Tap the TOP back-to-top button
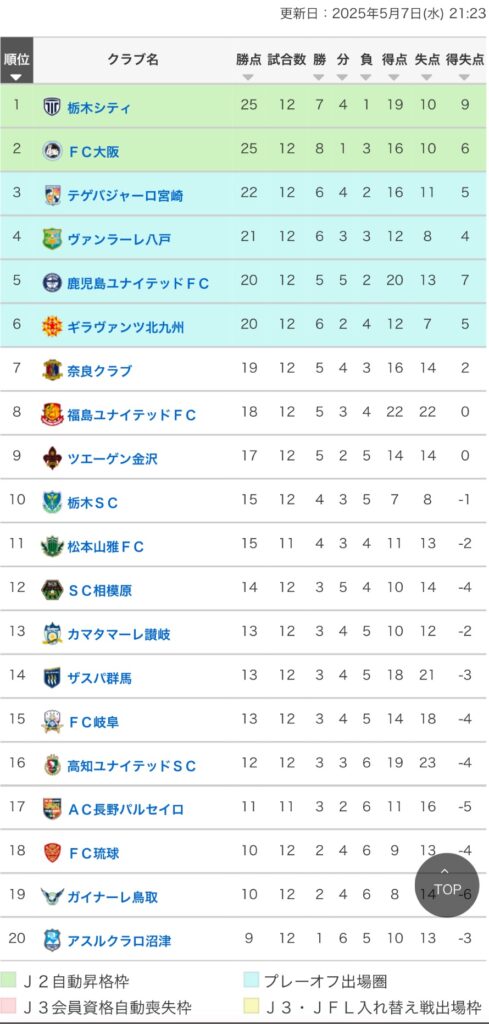This screenshot has height=1024, width=489. [447, 885]
